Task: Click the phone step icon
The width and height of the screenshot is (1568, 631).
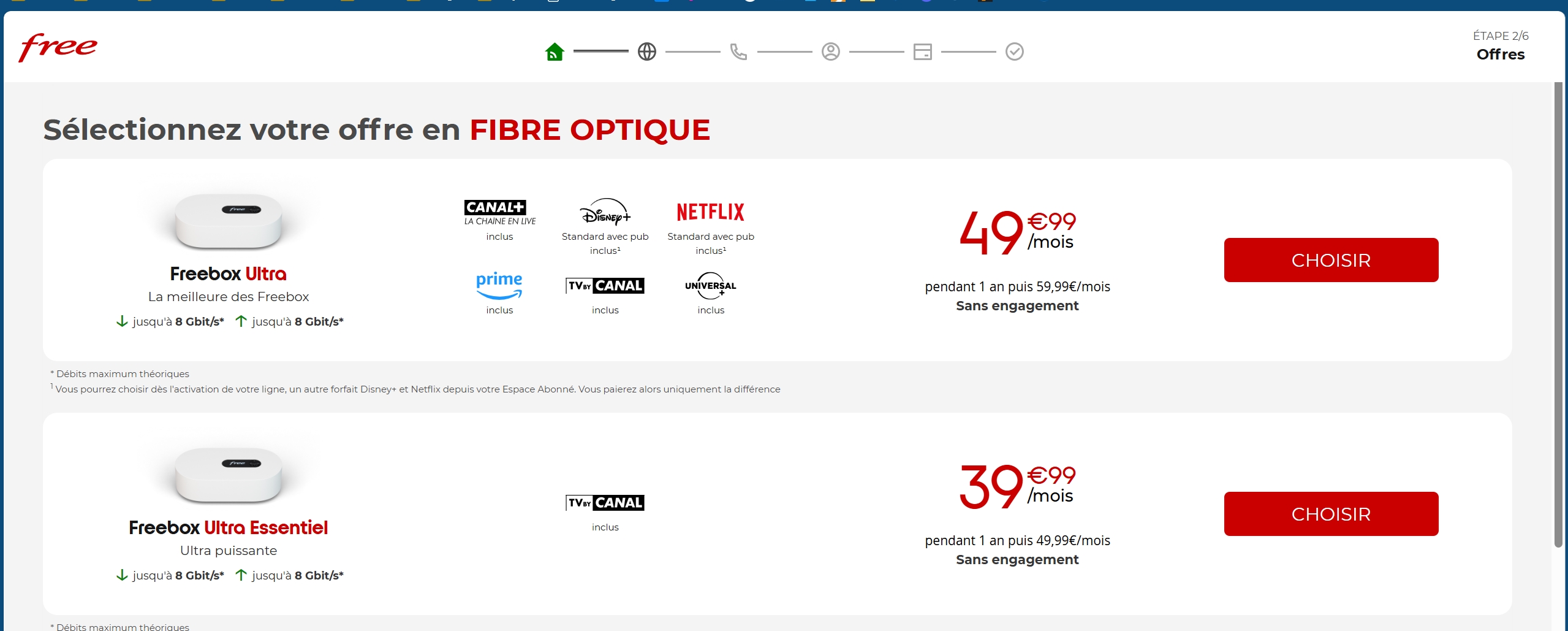Action: (738, 52)
